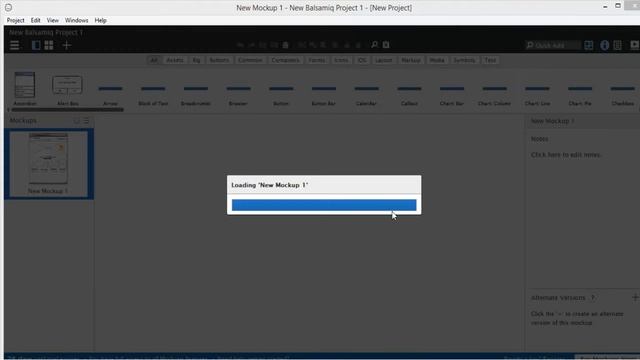Viewport: 640px width, 360px height.
Task: Switch to grid thumbnails view
Action: (49, 45)
